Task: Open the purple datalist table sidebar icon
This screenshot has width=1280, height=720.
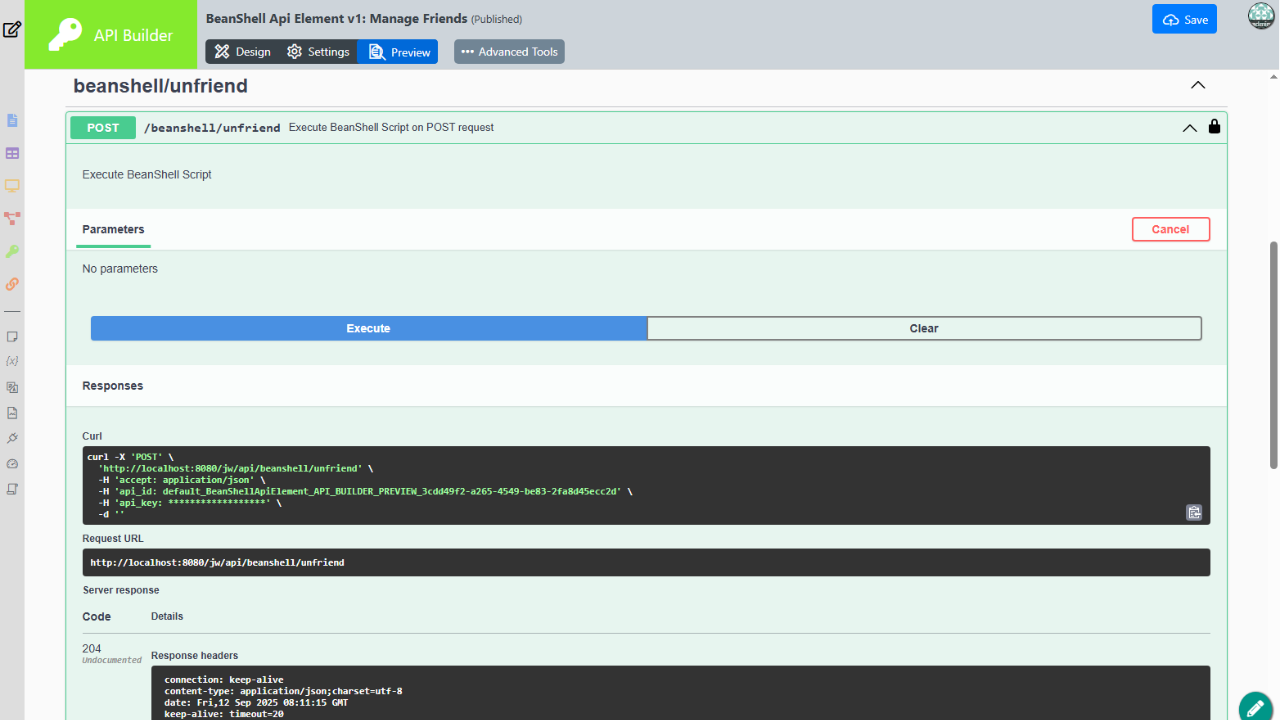Action: [x=12, y=154]
